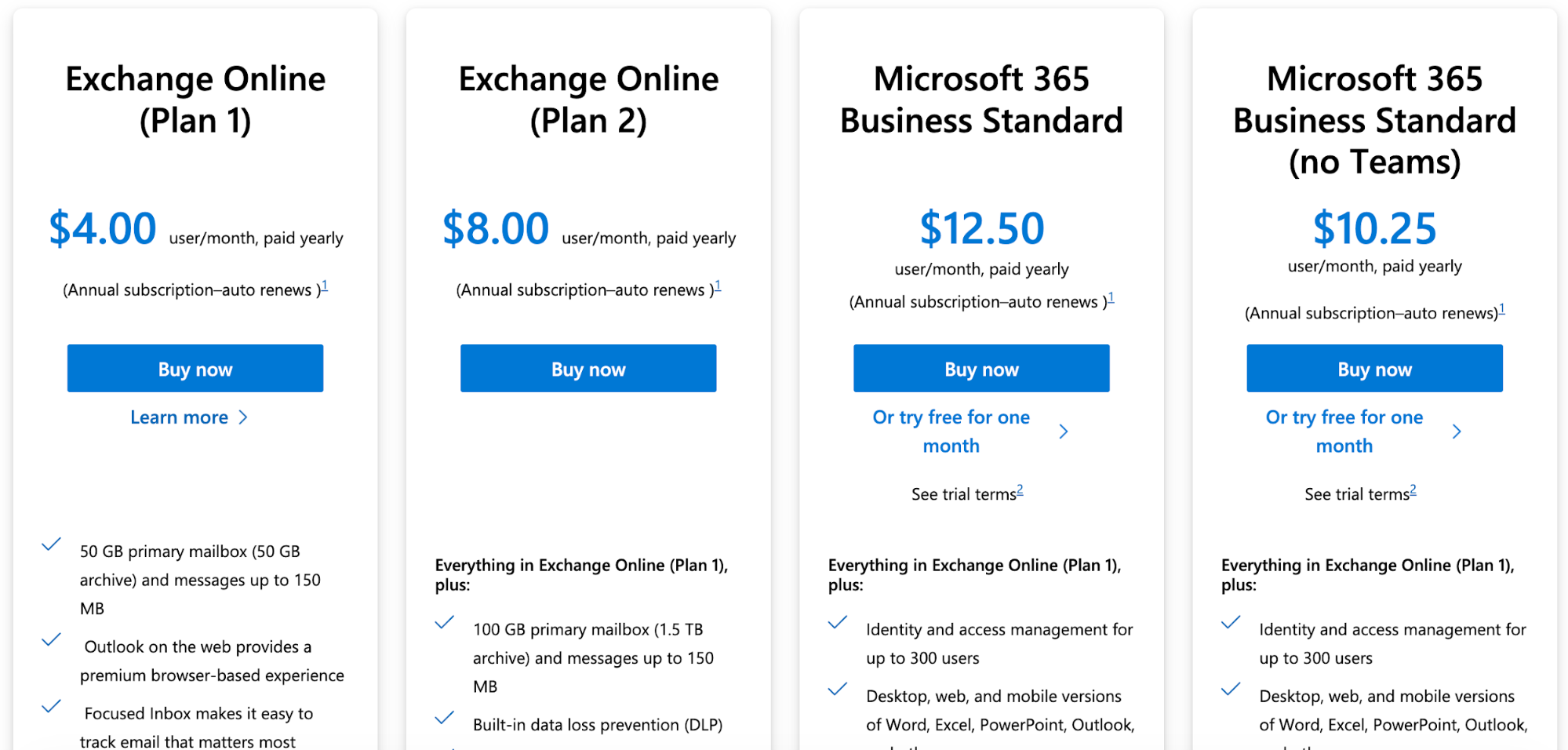Click checkmark beside 50 GB primary mailbox
The height and width of the screenshot is (750, 1568).
pyautogui.click(x=52, y=543)
